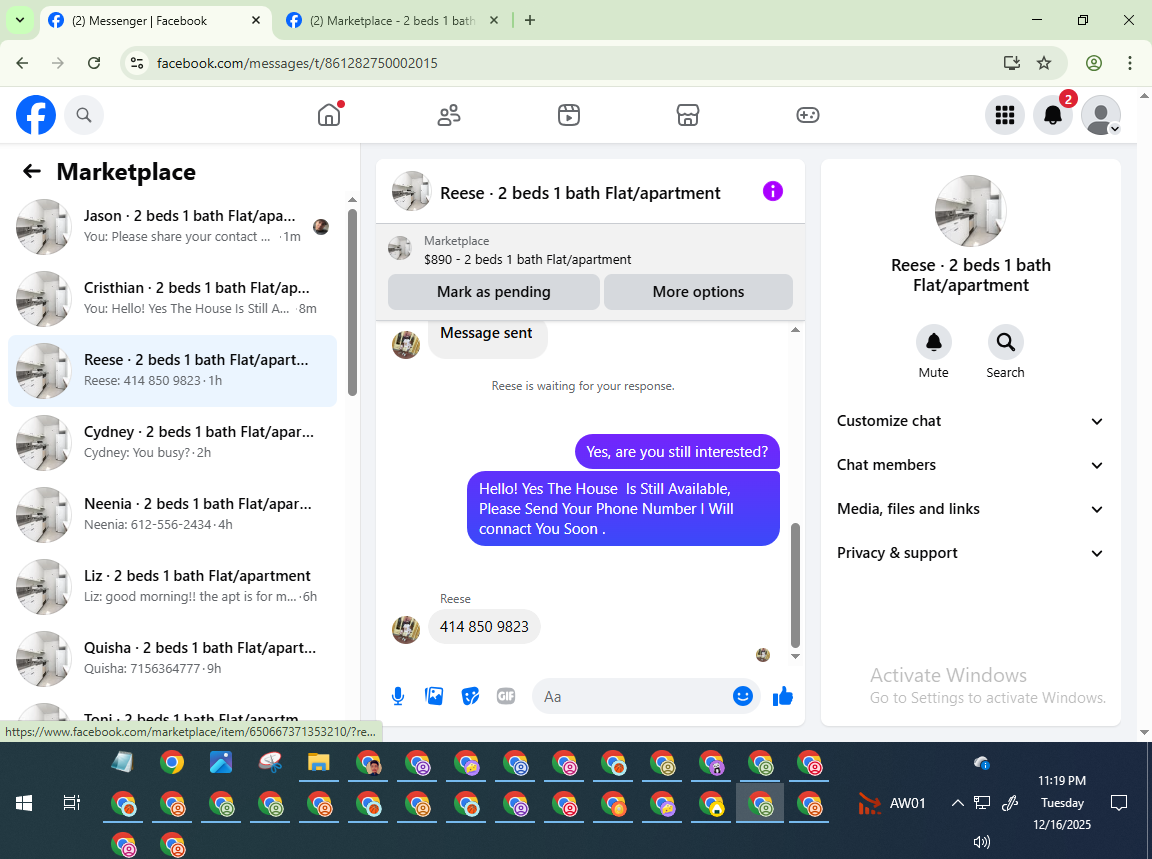Open Chrome three-dot menu
This screenshot has height=859, width=1152.
(1130, 63)
